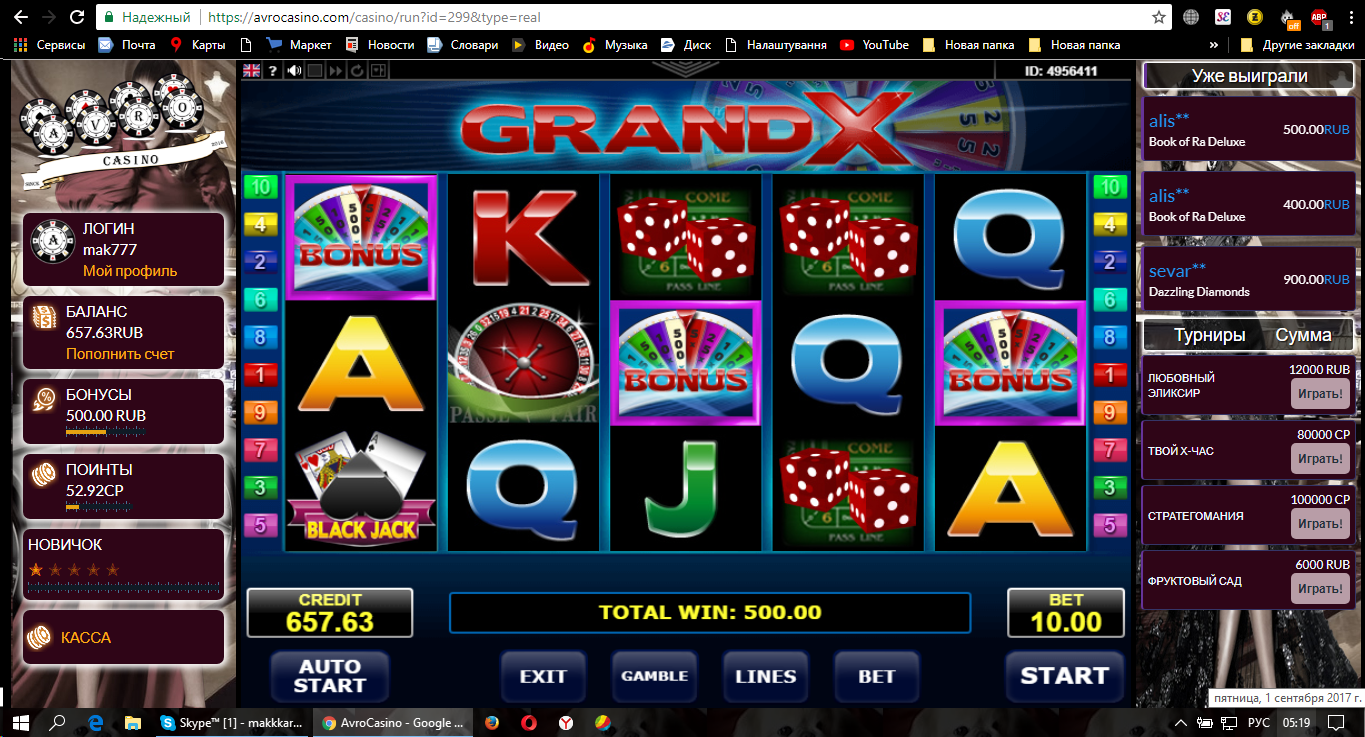Image resolution: width=1365 pixels, height=737 pixels.
Task: Click the UK flag language icon
Action: (x=252, y=70)
